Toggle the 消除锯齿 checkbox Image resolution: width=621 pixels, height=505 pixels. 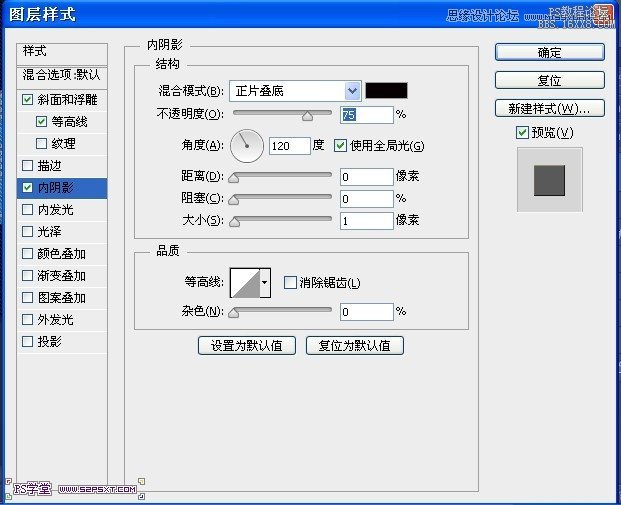pos(290,282)
